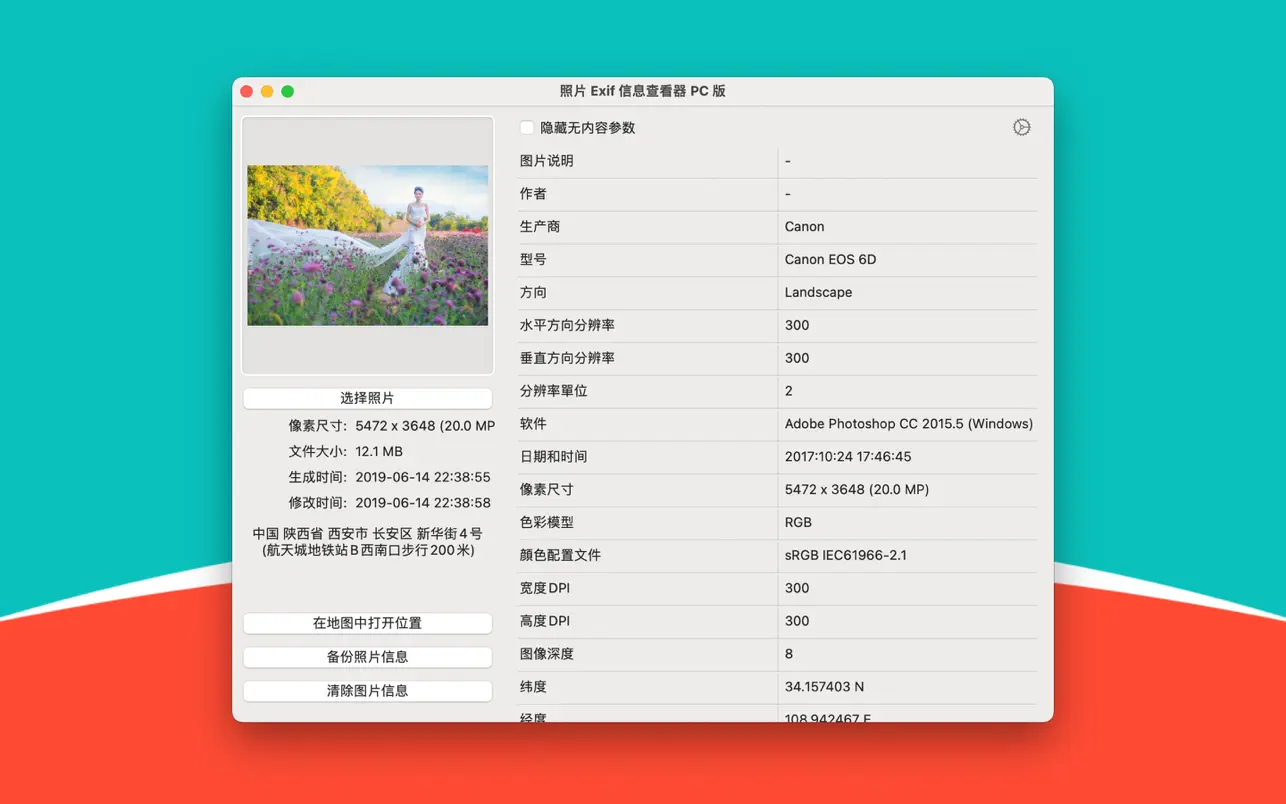Click the 颜色配置文件 sRGB value

pos(857,555)
